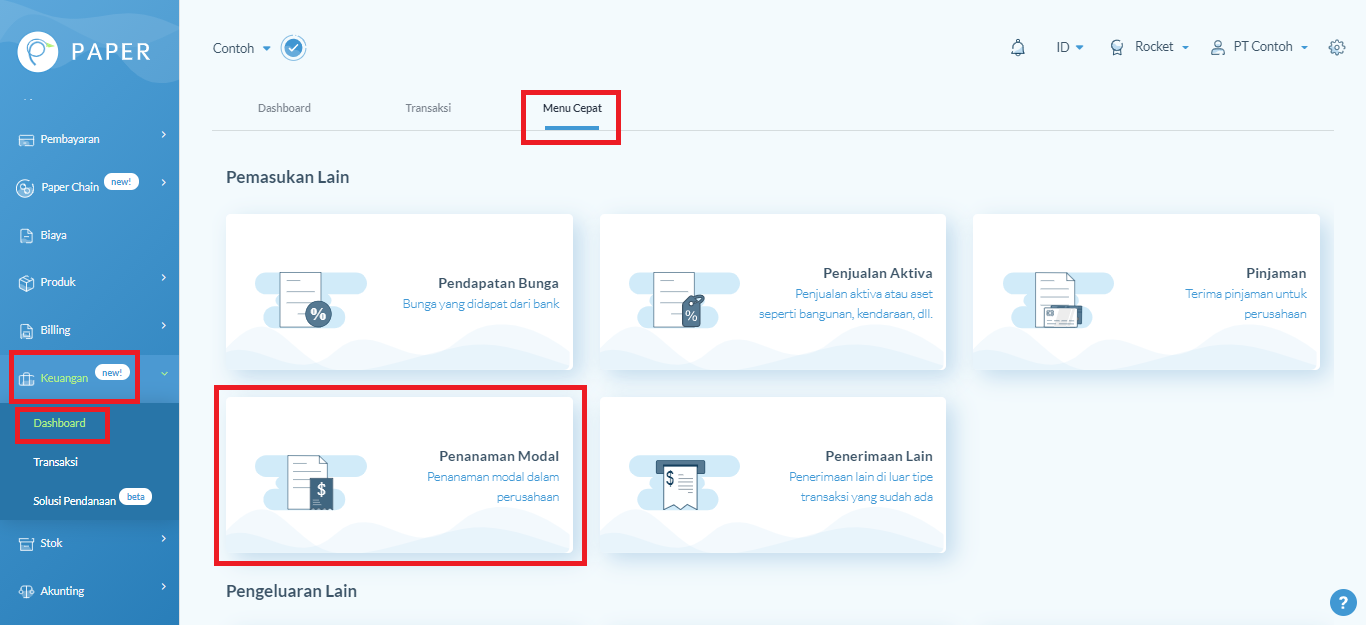Switch to the Dashboard tab

284,108
